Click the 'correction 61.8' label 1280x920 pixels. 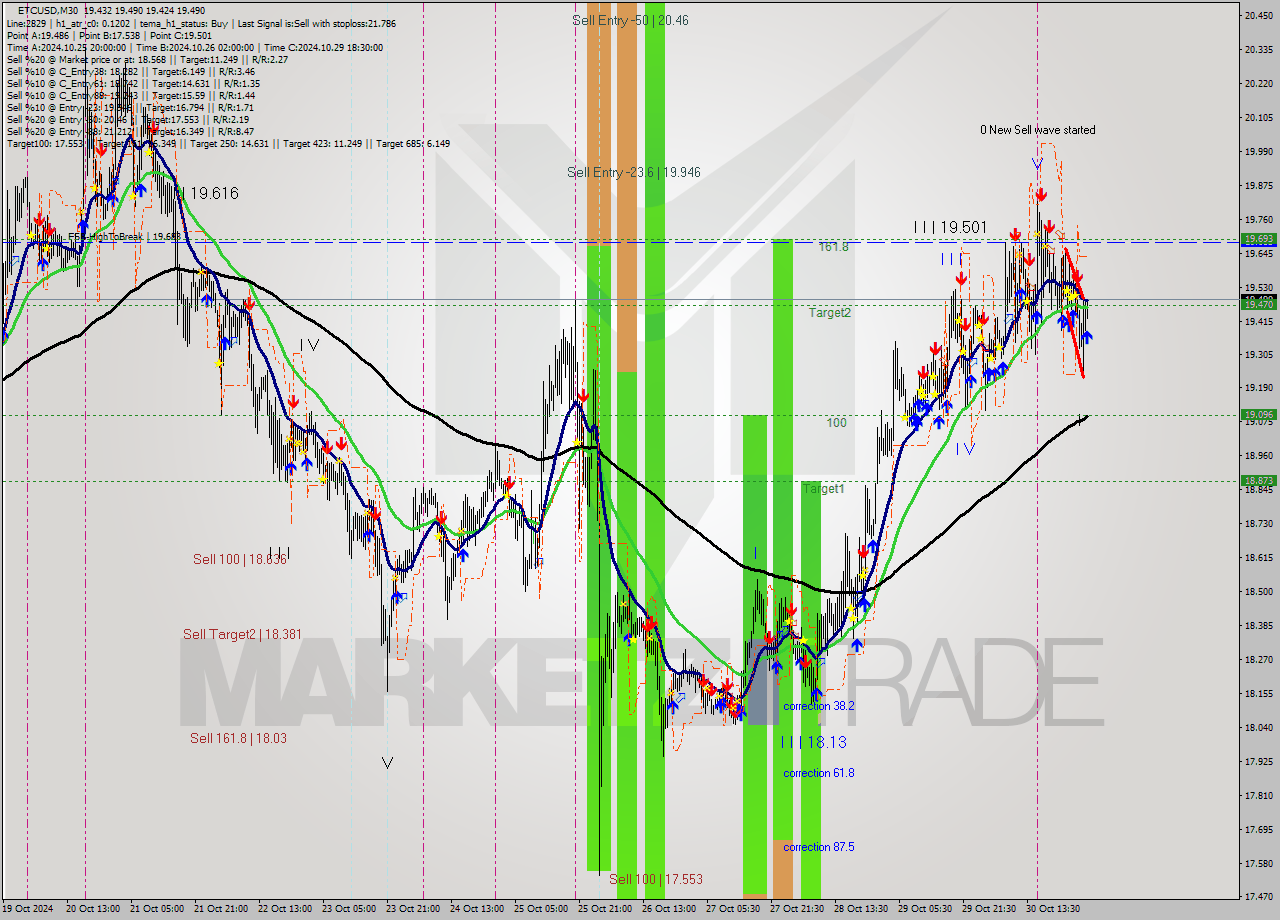tap(818, 773)
